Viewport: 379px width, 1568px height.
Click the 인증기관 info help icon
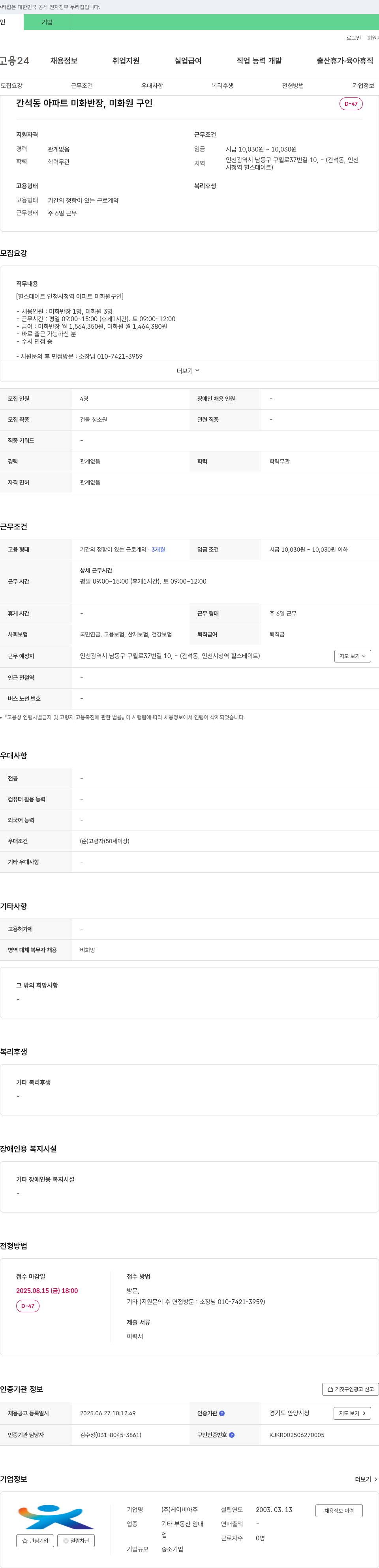coord(222,1413)
